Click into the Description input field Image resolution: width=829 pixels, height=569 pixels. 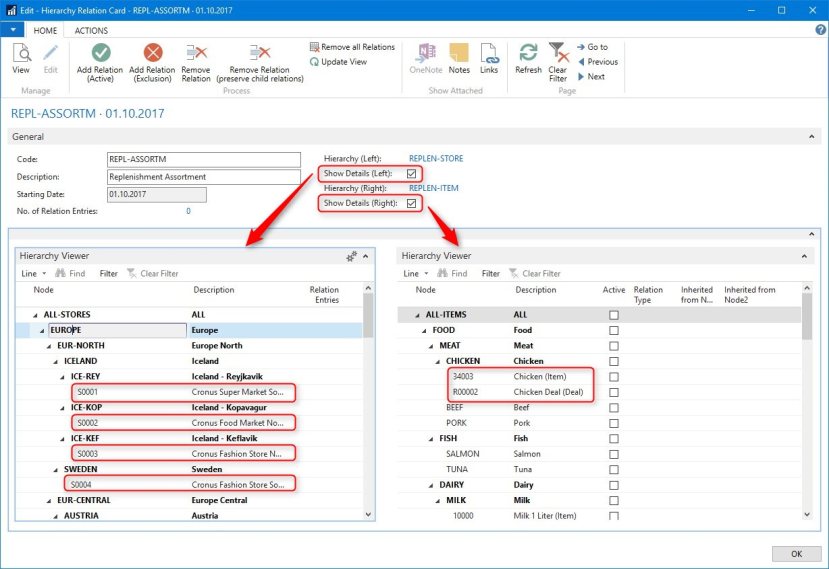pyautogui.click(x=203, y=177)
